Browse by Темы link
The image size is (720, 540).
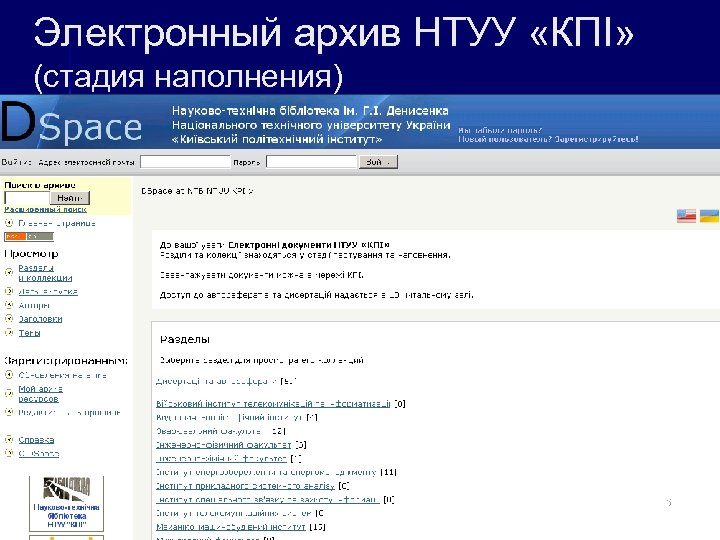pyautogui.click(x=29, y=333)
